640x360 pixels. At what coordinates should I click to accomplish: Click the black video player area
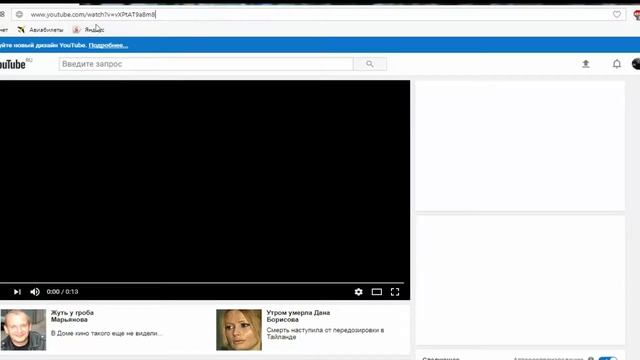point(205,180)
